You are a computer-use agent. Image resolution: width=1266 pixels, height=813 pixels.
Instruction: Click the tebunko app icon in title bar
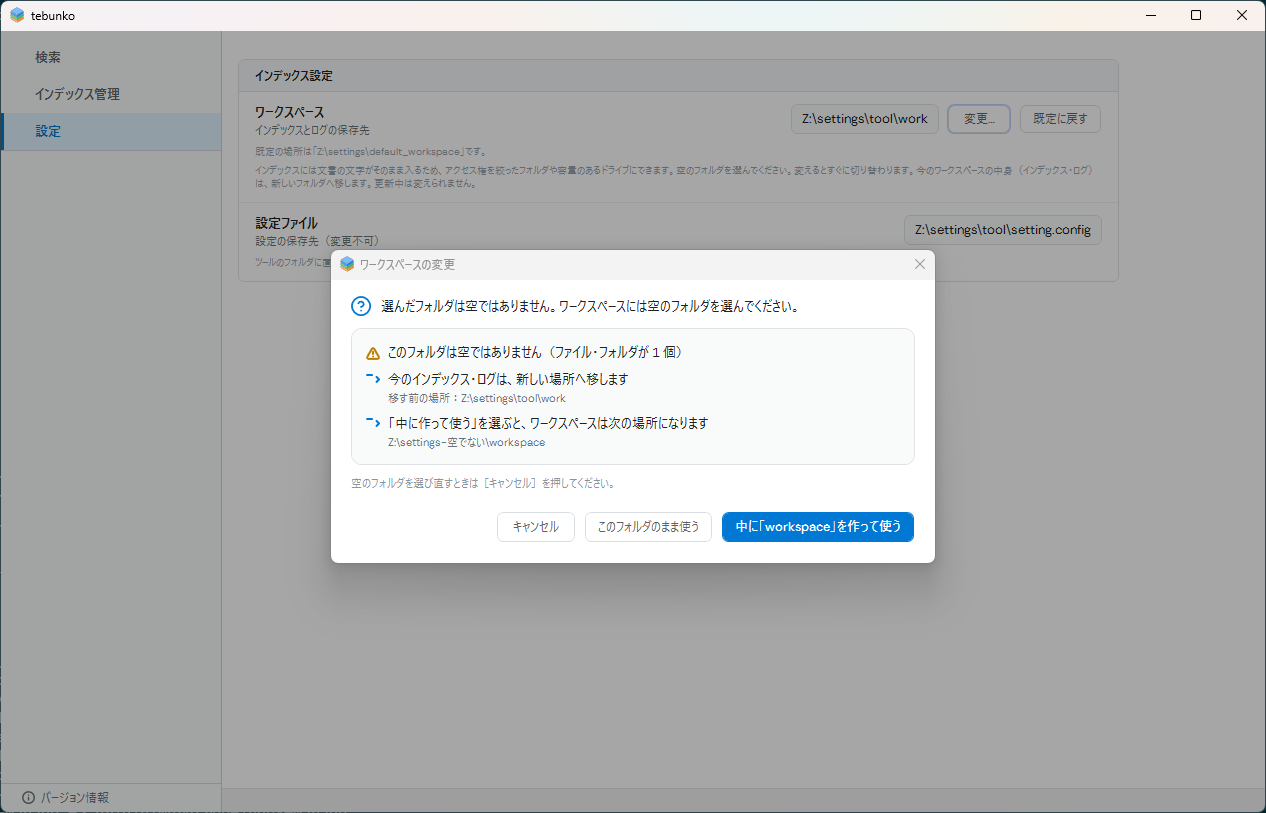tap(17, 15)
